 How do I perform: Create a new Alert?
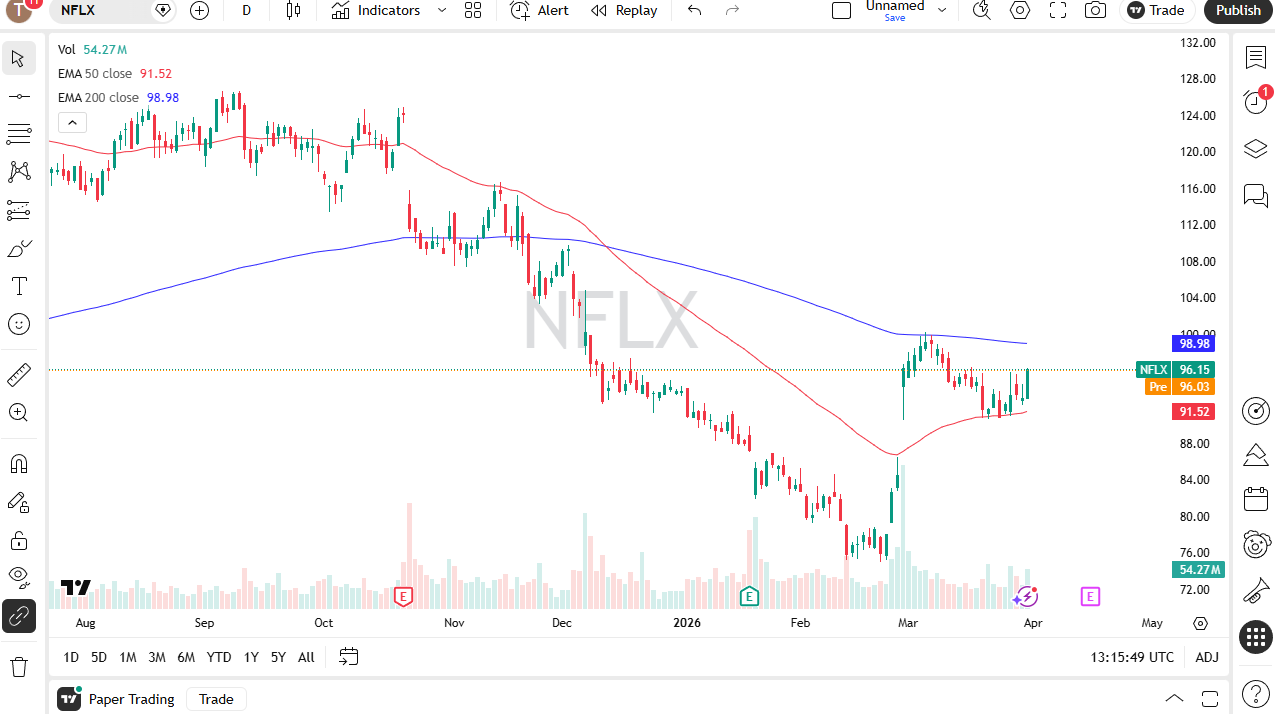539,11
